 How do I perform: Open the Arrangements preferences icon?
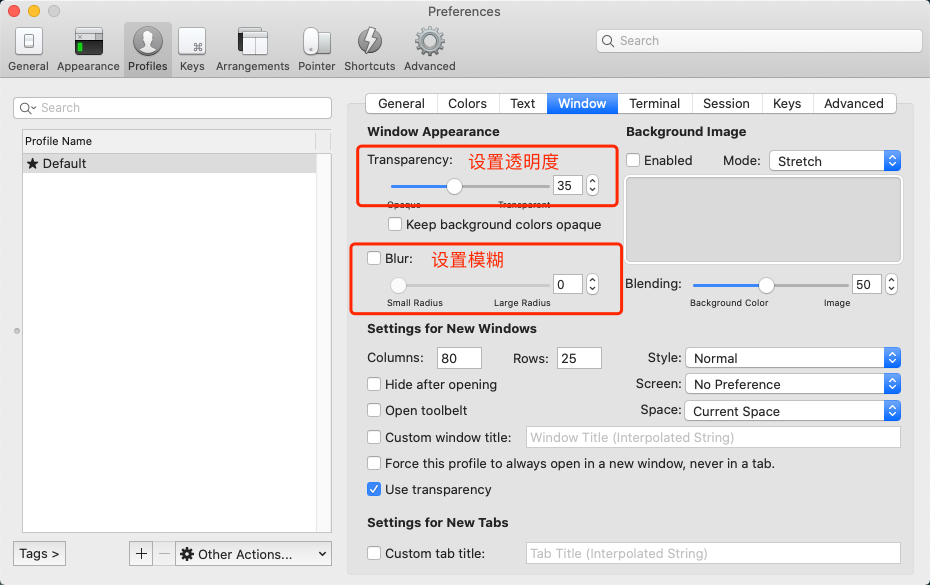[253, 42]
